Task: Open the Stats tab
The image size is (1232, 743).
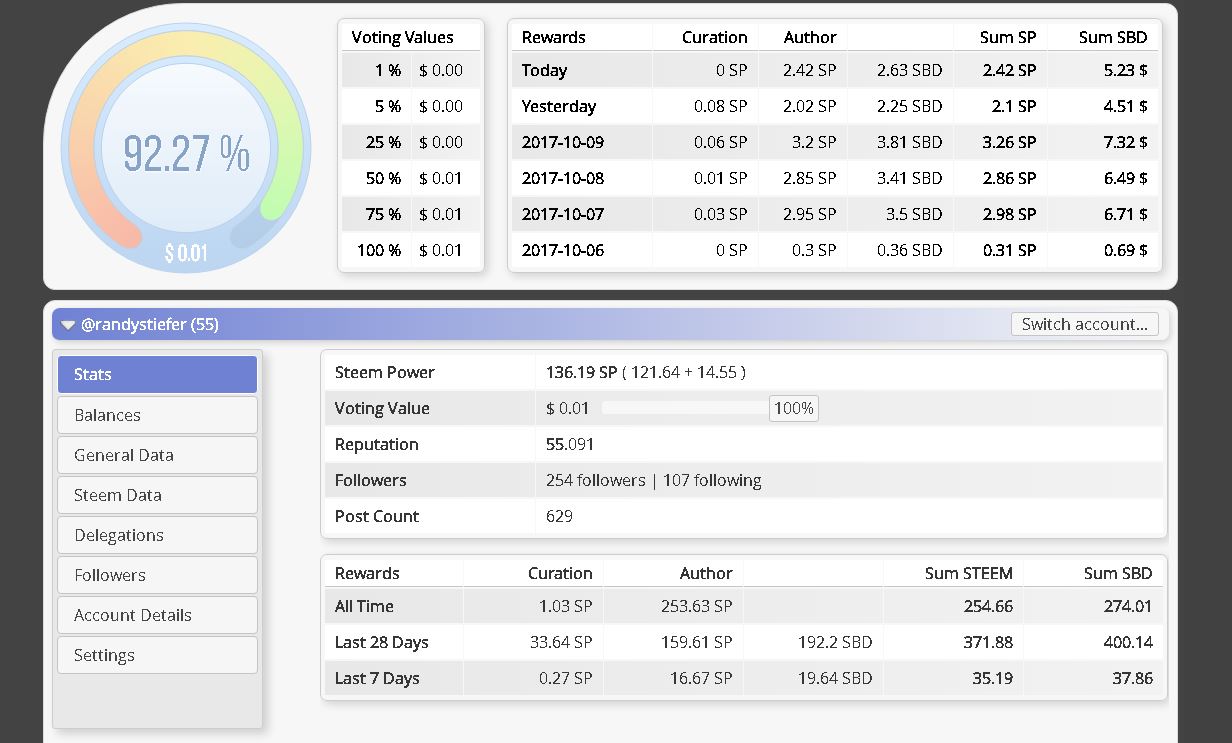Action: tap(157, 374)
